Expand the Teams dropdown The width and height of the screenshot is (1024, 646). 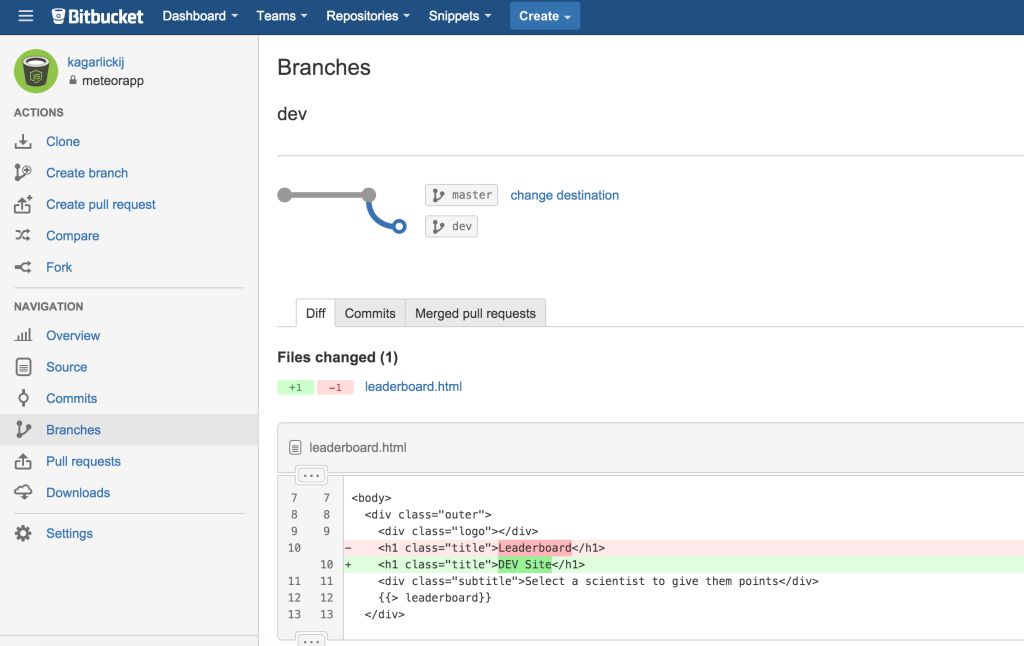281,16
